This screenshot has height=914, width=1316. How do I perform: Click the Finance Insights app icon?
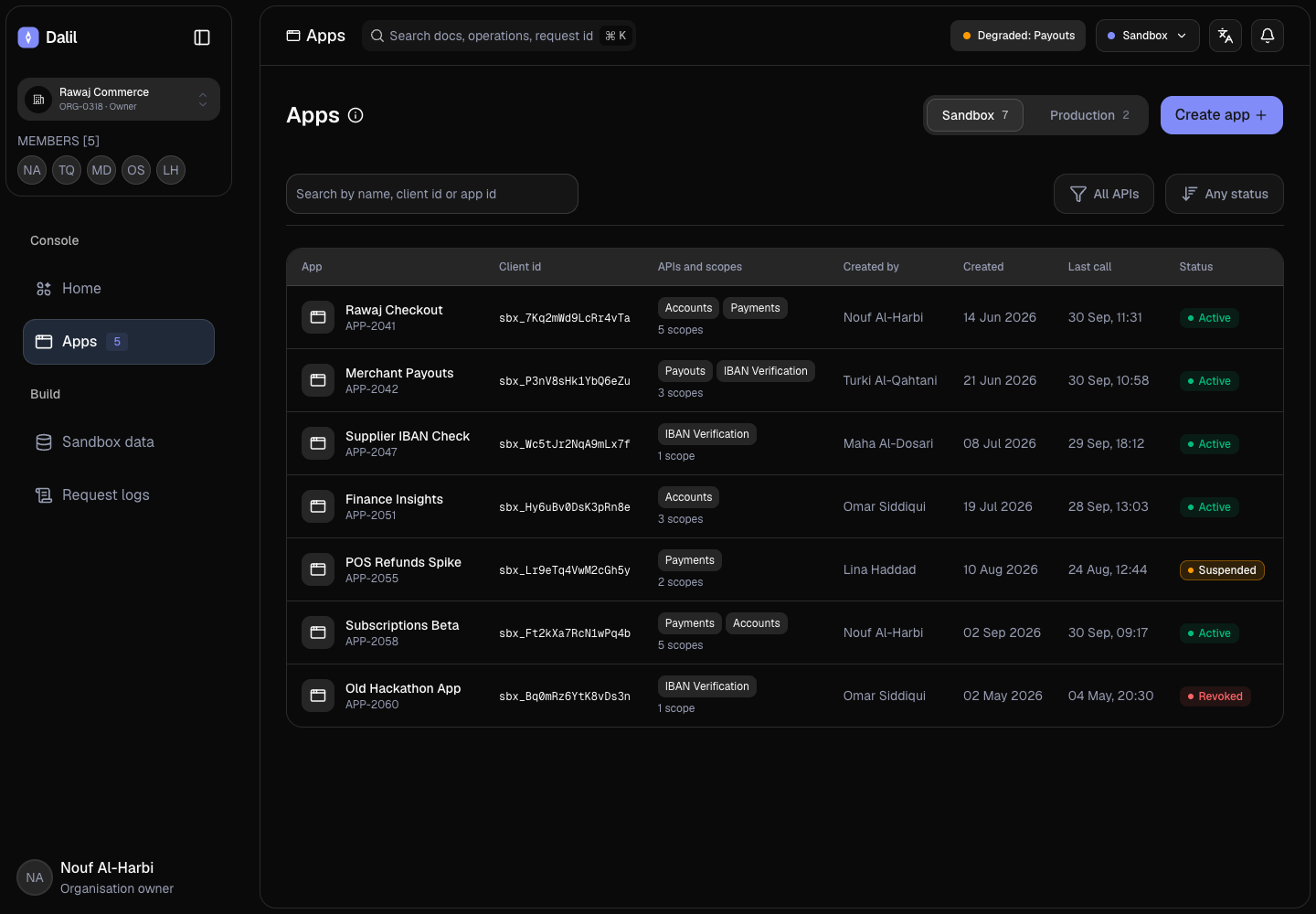(318, 506)
